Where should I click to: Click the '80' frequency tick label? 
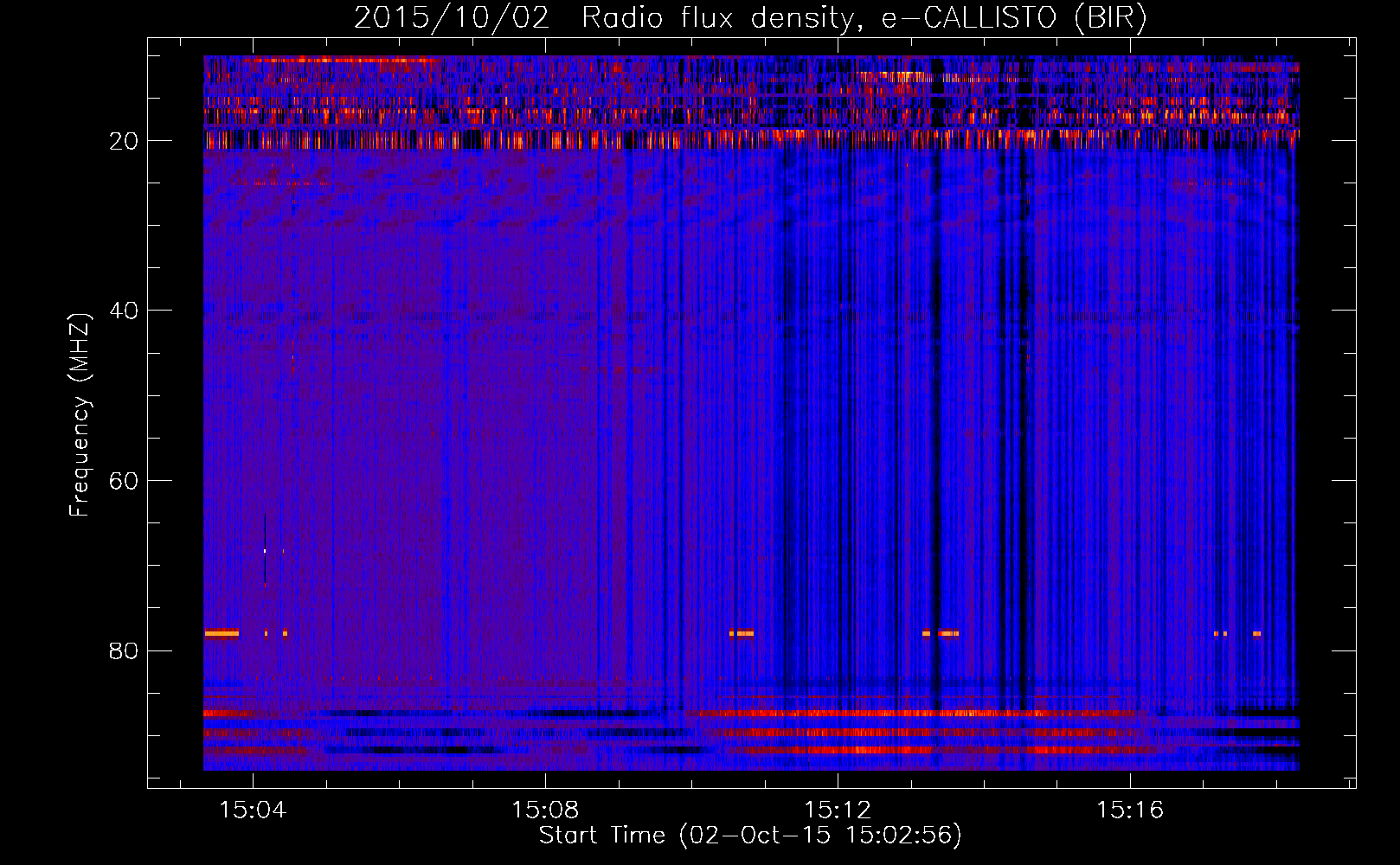pyautogui.click(x=125, y=650)
